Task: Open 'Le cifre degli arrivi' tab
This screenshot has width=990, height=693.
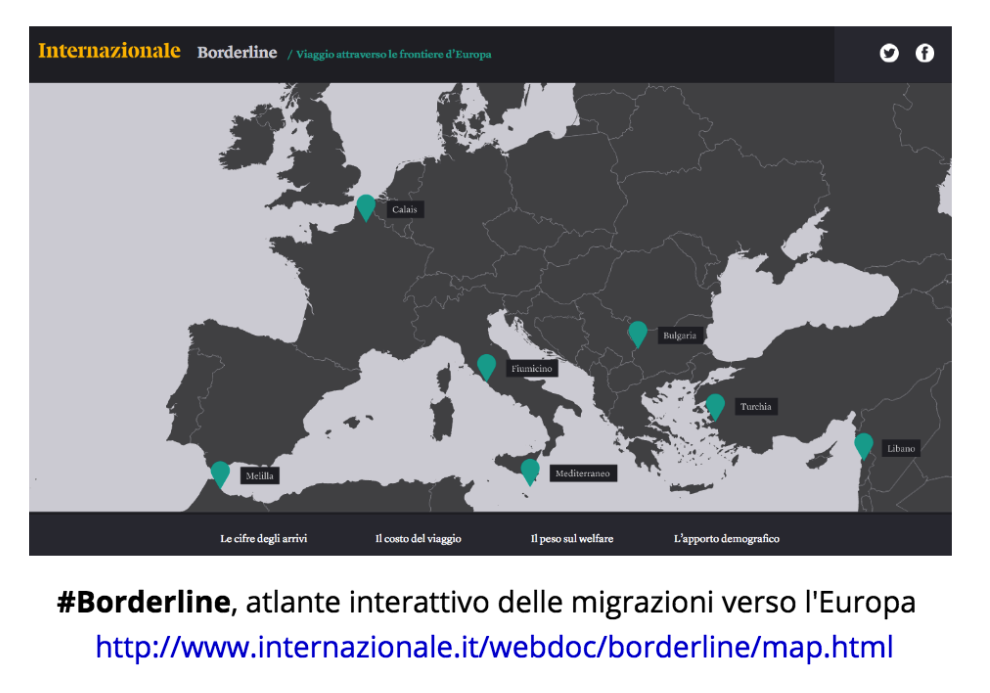Action: [263, 538]
